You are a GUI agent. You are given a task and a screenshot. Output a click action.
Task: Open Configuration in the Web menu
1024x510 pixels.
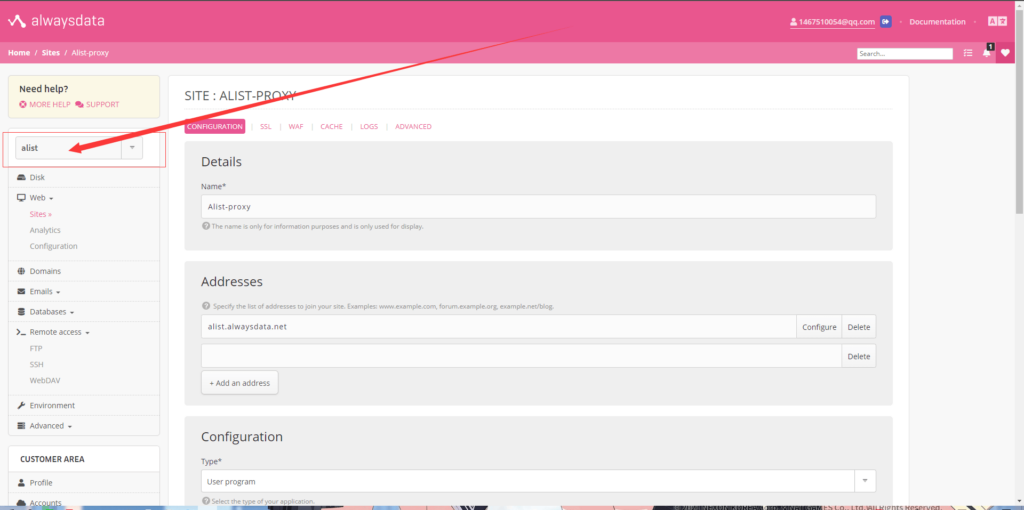tap(54, 246)
